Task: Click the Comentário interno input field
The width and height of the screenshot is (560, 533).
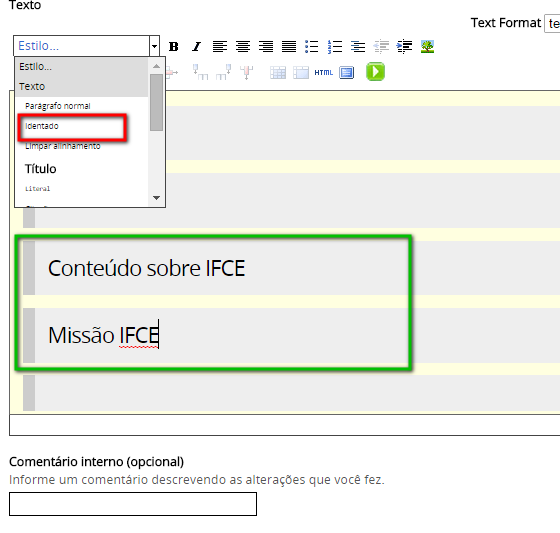Action: pos(133,504)
